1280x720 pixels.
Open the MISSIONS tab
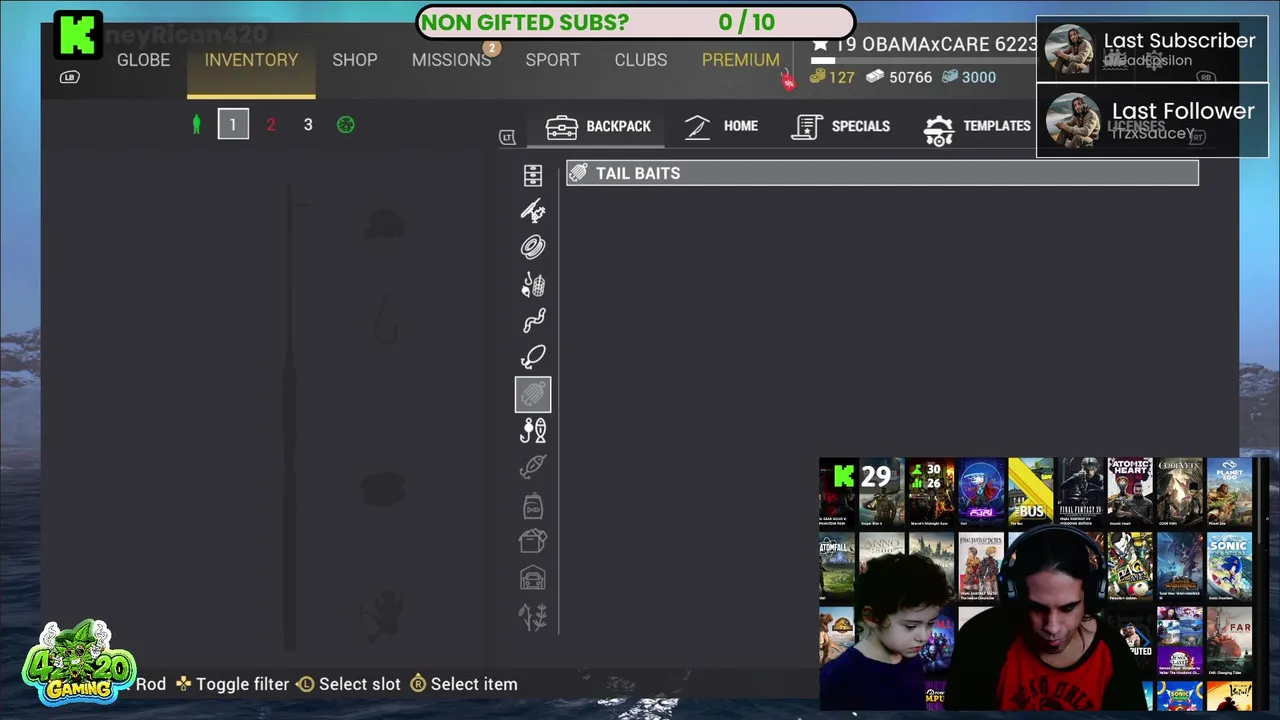451,60
